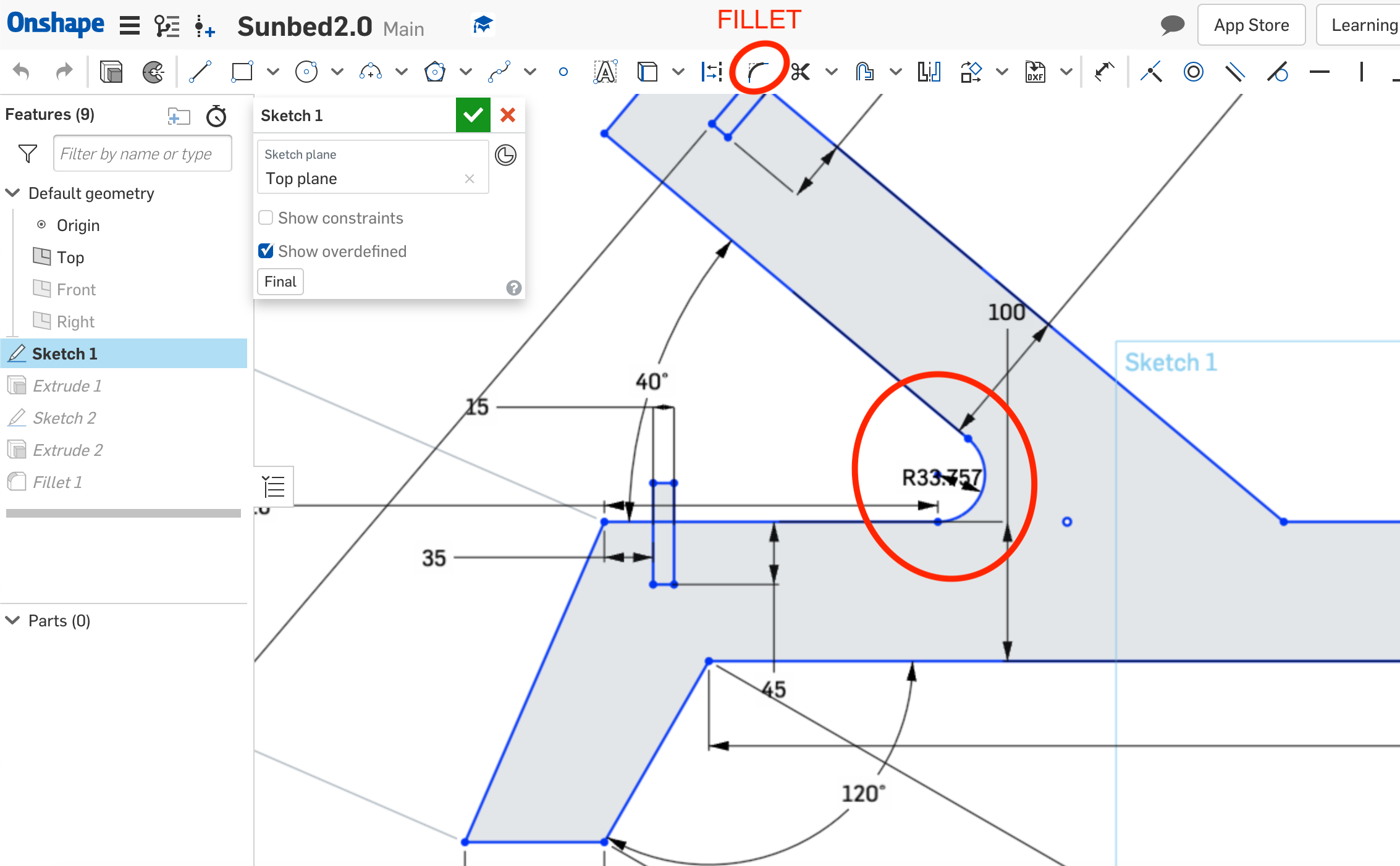Click the education plan cap icon

tap(483, 25)
